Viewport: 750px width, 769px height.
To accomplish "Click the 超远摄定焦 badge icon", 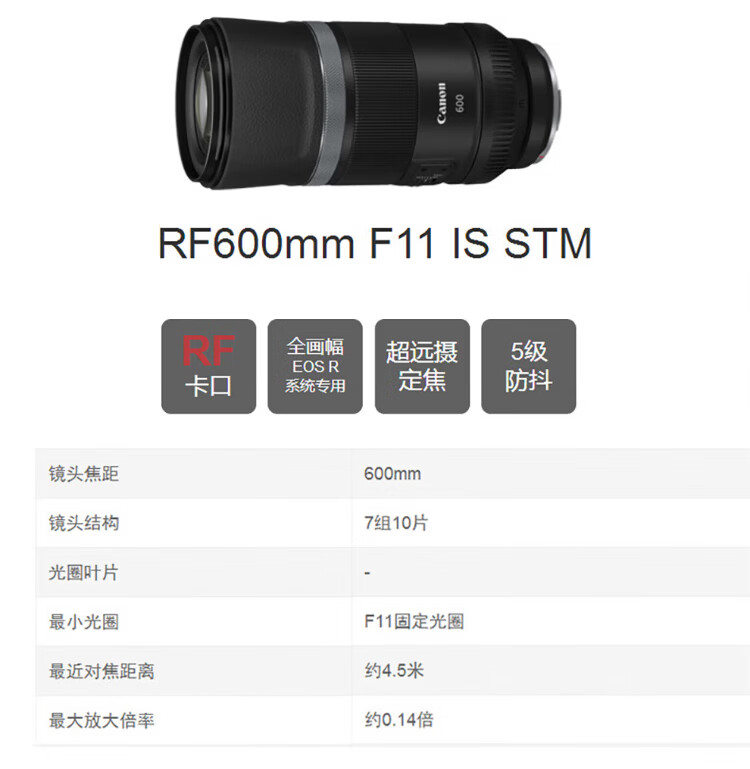I will coord(422,366).
